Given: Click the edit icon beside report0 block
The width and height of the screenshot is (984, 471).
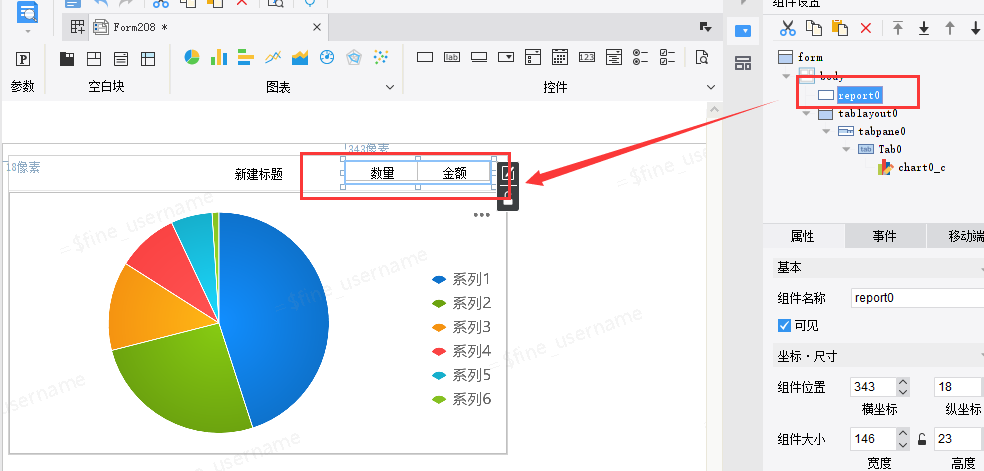Looking at the screenshot, I should 508,173.
